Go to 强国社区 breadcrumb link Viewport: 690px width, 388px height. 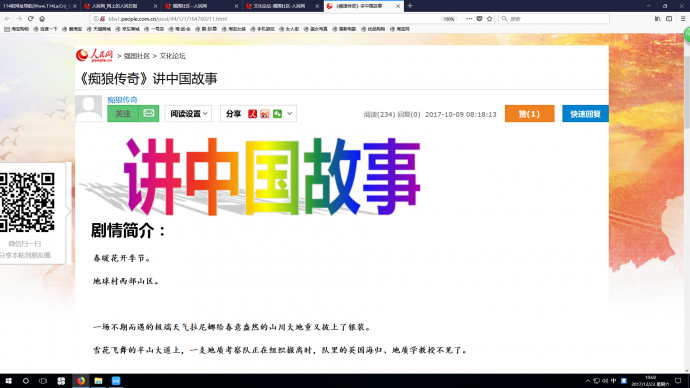pos(137,56)
